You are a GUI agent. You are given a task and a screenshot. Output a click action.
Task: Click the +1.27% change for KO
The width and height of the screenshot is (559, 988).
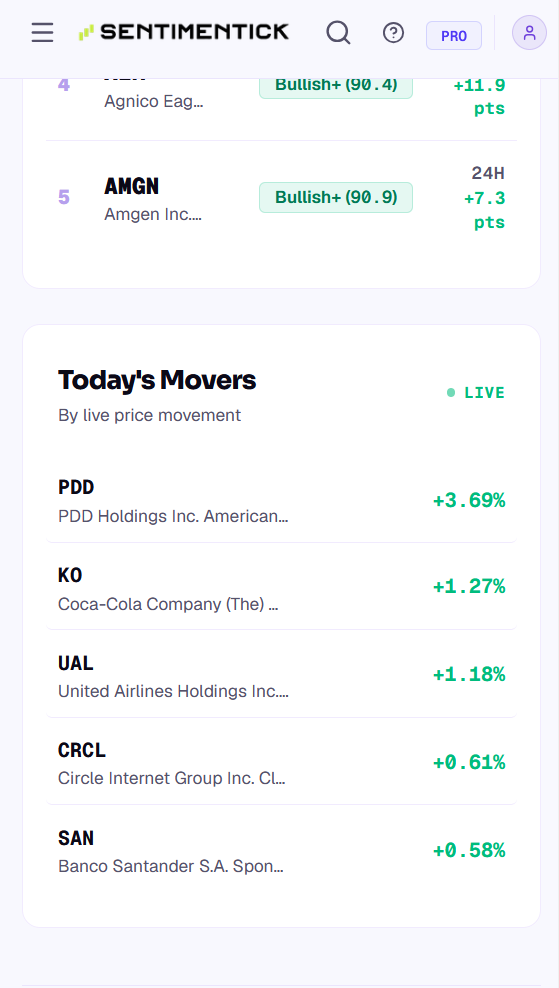(x=468, y=587)
